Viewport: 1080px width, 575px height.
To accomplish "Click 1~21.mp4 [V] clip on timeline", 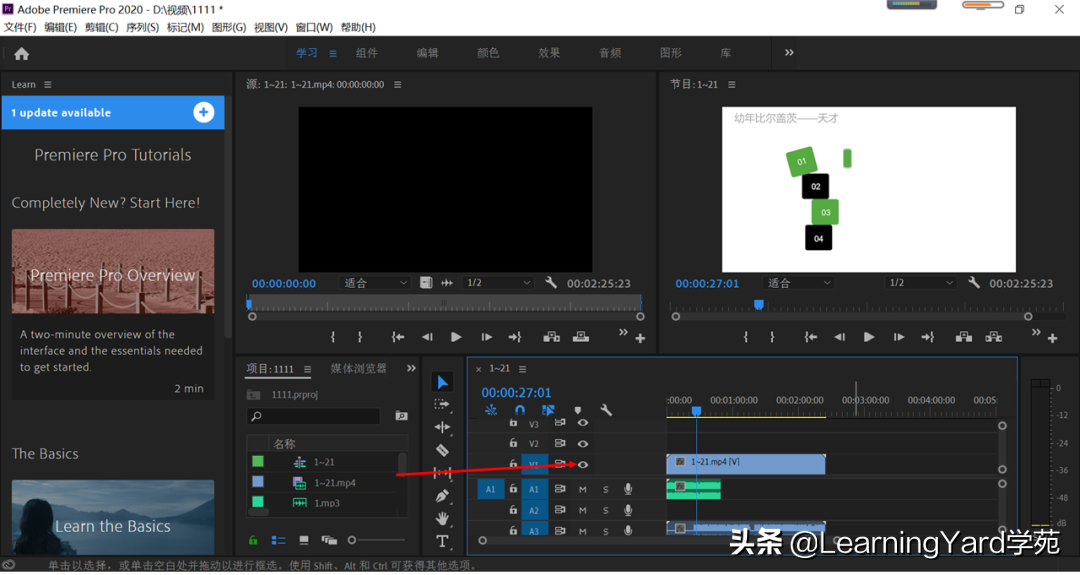I will coord(745,464).
